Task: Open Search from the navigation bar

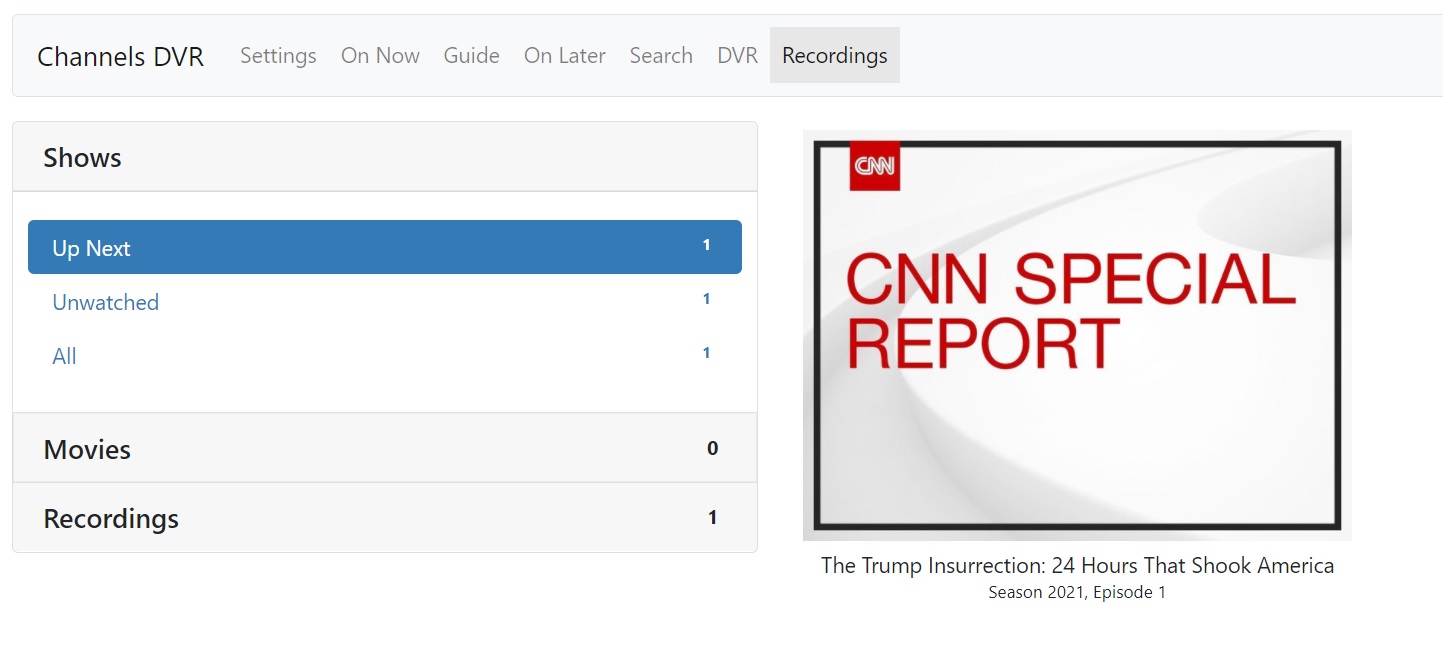Action: 661,56
